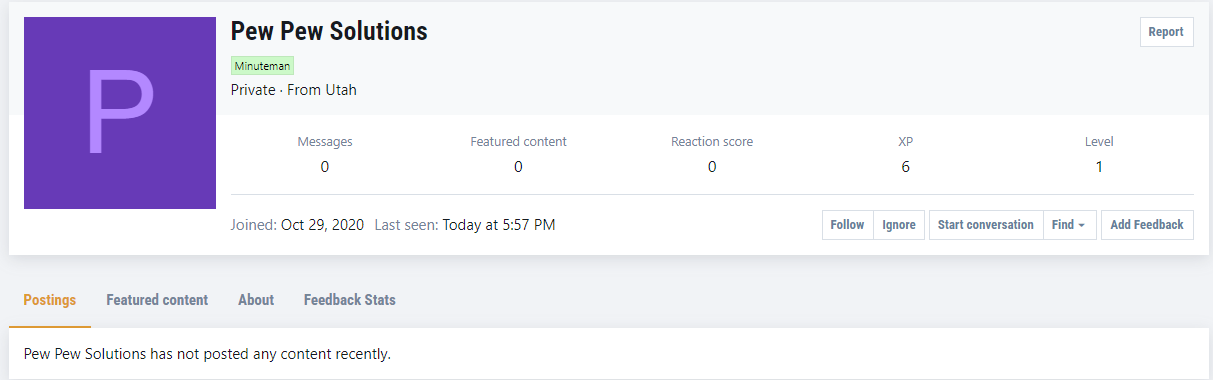Select the Postings tab
This screenshot has width=1213, height=380.
click(x=50, y=300)
